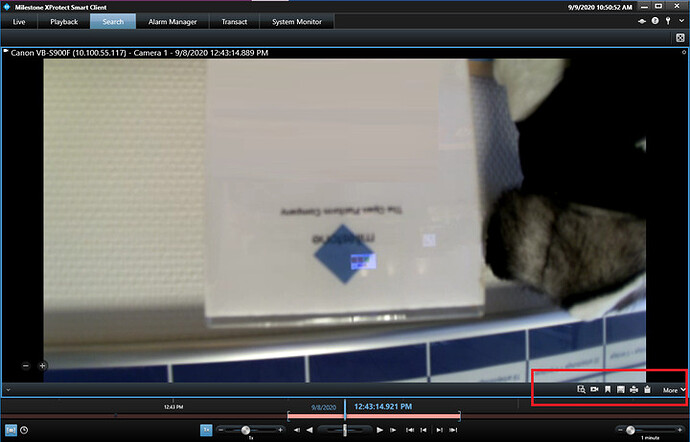Maximize the Smart Client window

point(658,6)
